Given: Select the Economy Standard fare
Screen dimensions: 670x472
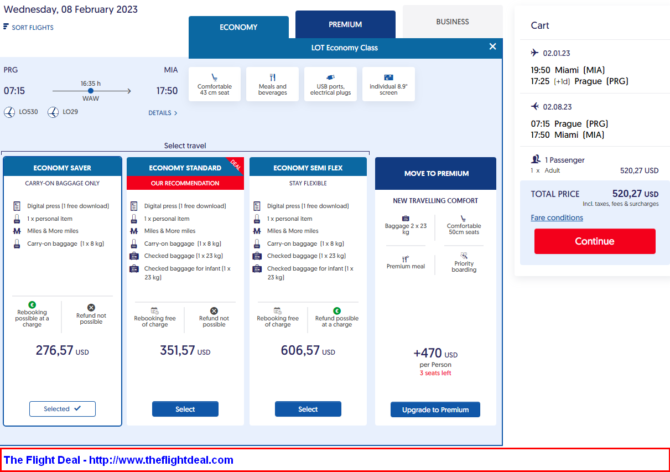Looking at the screenshot, I should tap(185, 409).
